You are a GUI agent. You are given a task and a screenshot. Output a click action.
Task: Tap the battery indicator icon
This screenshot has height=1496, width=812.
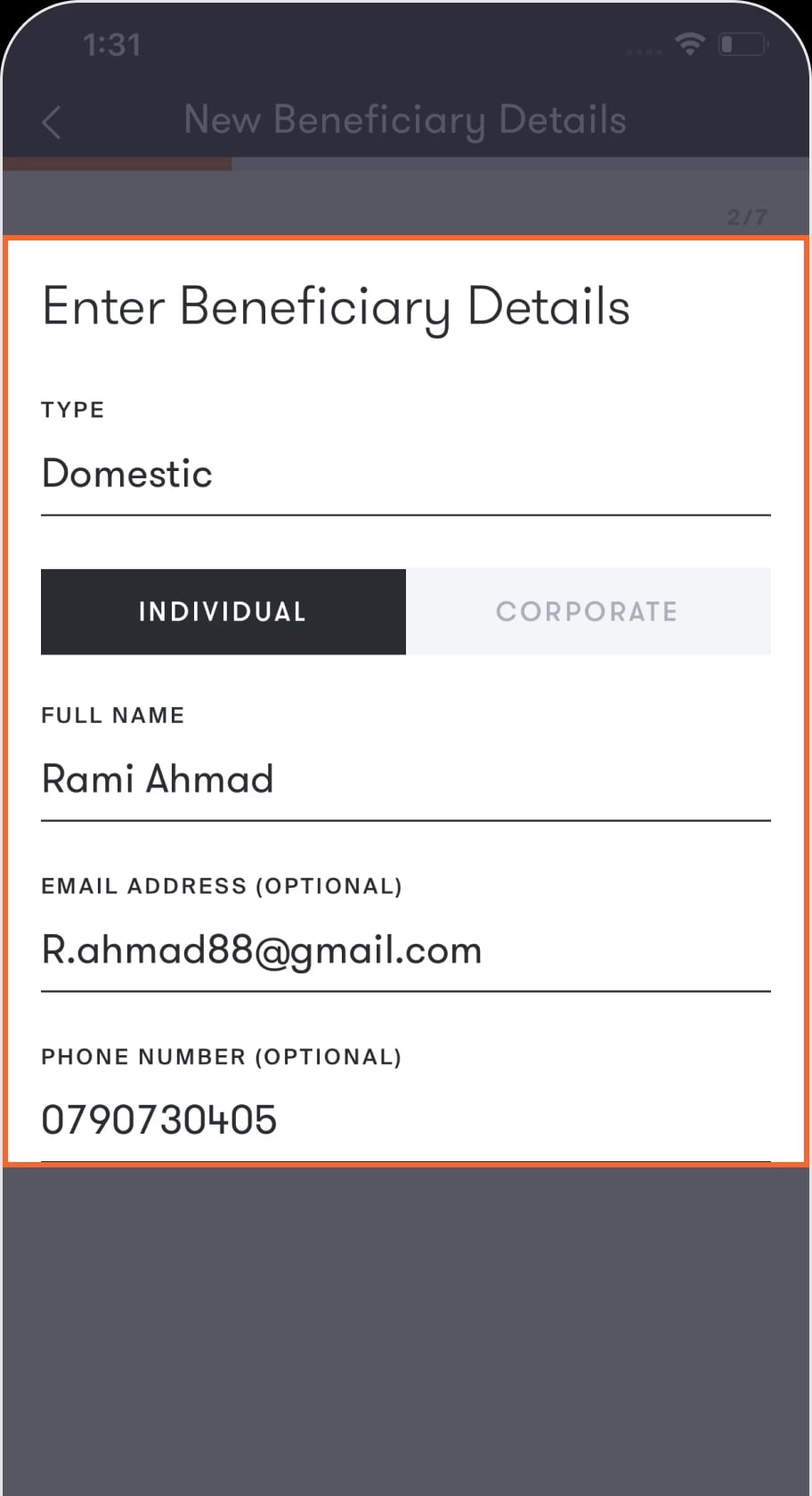[x=743, y=44]
